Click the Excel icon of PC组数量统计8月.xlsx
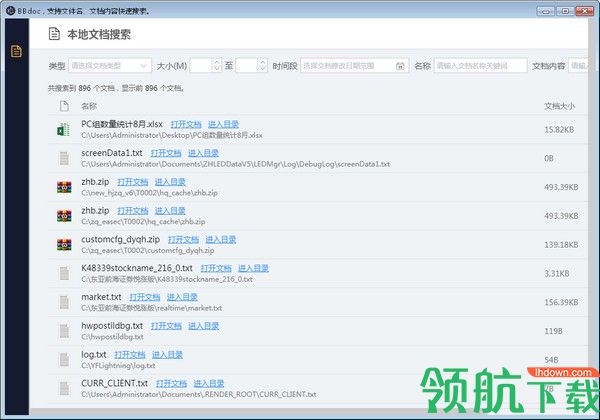 click(x=64, y=130)
